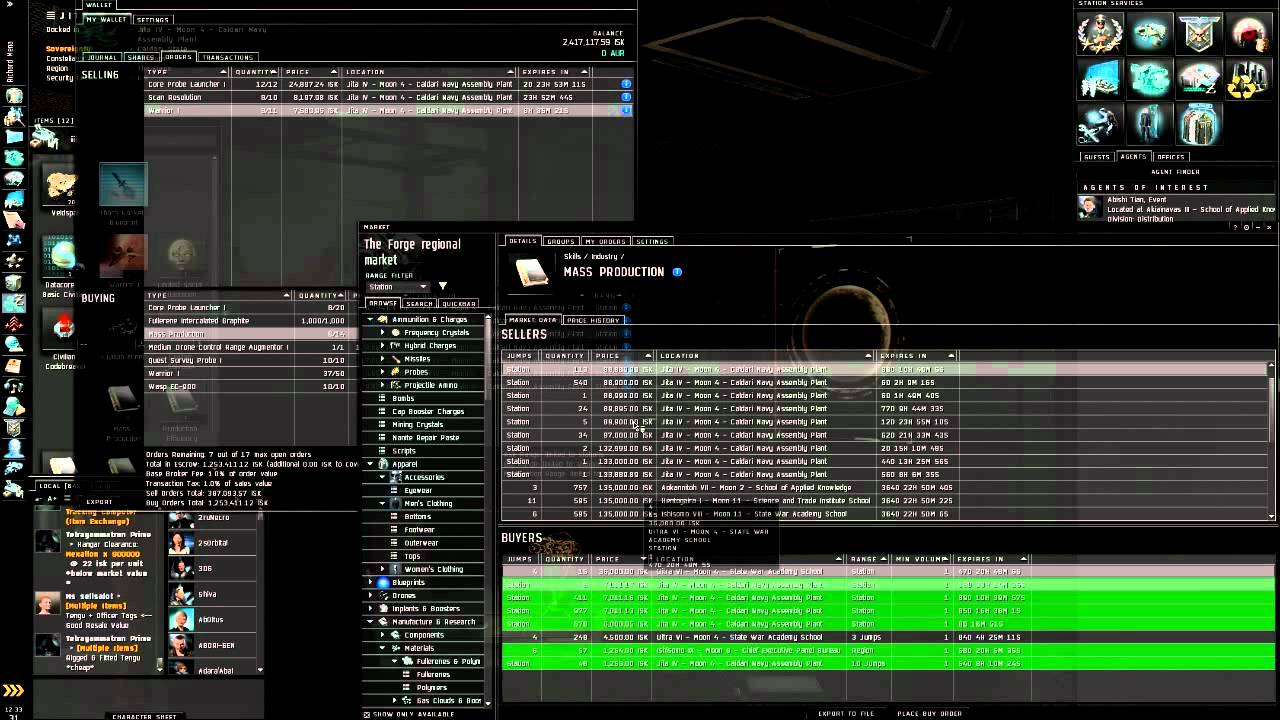Toggle Show Only Available checkbox
This screenshot has width=1280, height=720.
point(366,714)
